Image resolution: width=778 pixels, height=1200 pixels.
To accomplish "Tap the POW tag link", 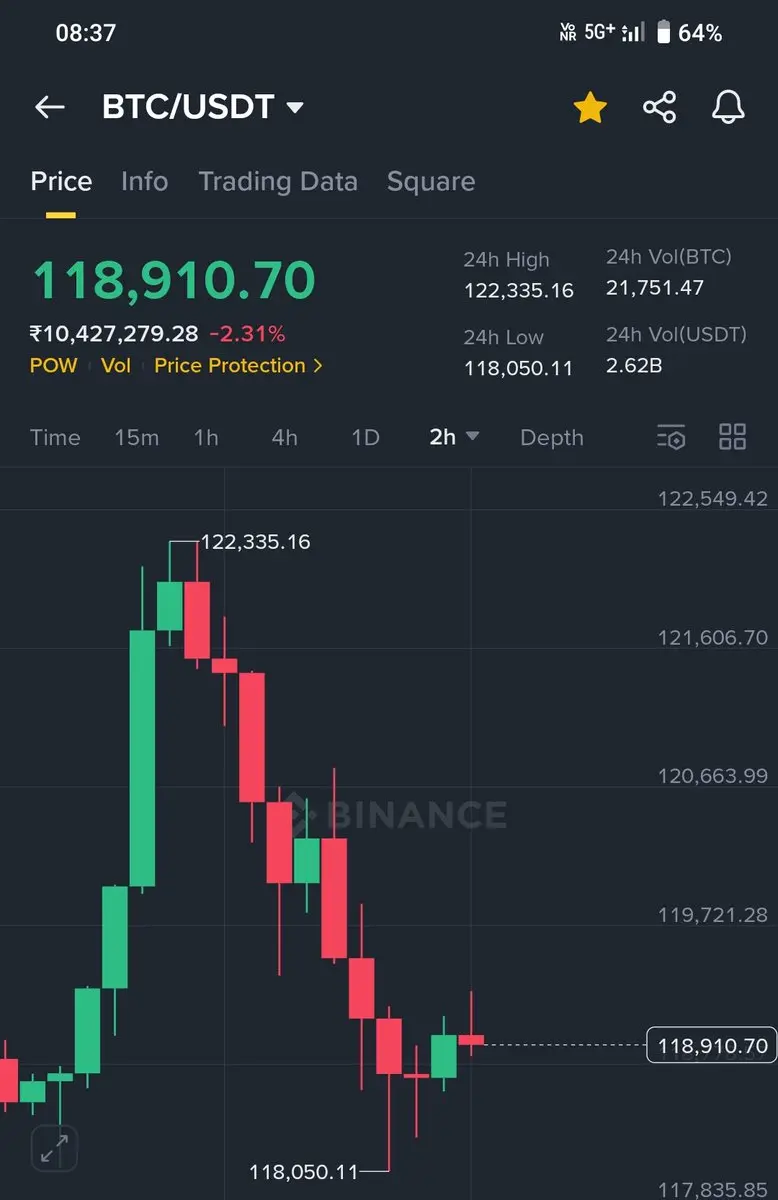I will click(x=53, y=366).
